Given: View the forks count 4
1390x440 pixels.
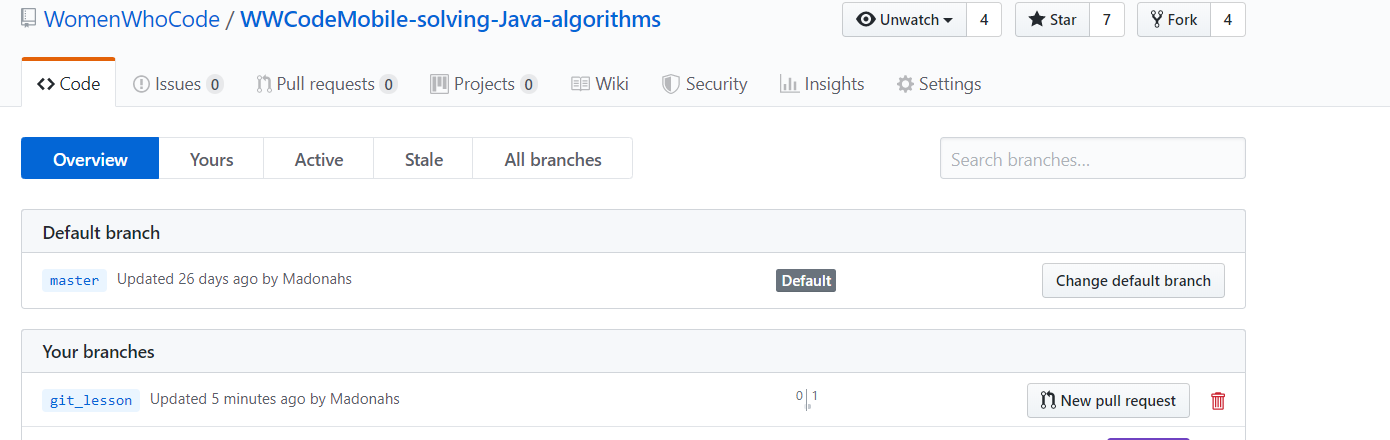Looking at the screenshot, I should point(1228,19).
